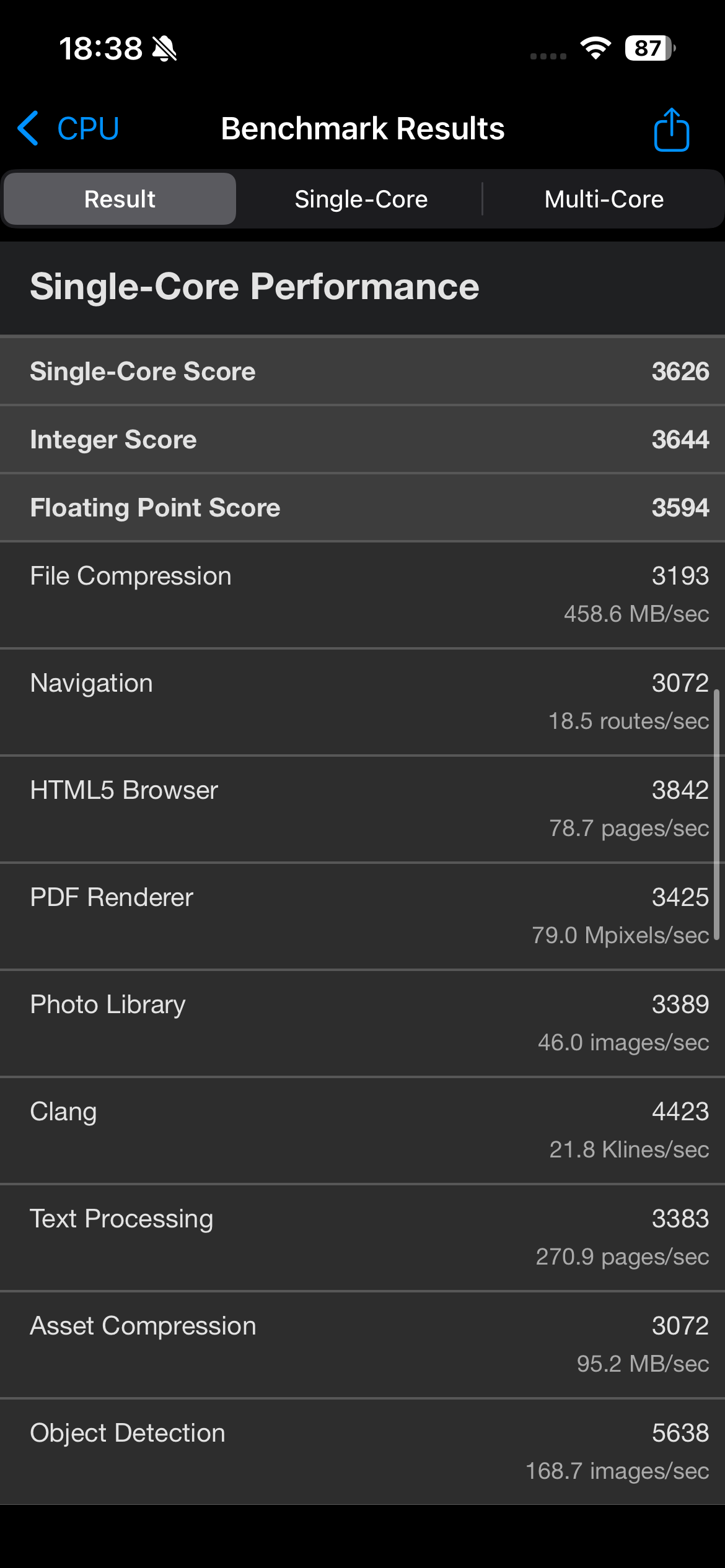Tap the silent mode bell icon

tap(164, 49)
